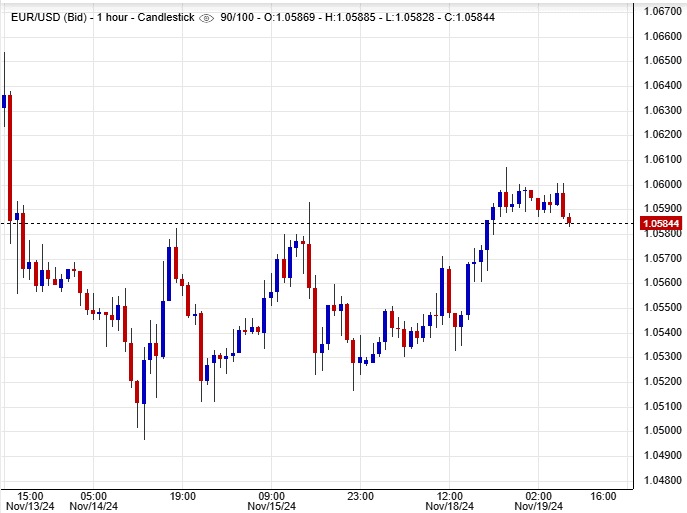The width and height of the screenshot is (687, 513).
Task: Click the 23:00 time axis label
Action: [x=361, y=495]
